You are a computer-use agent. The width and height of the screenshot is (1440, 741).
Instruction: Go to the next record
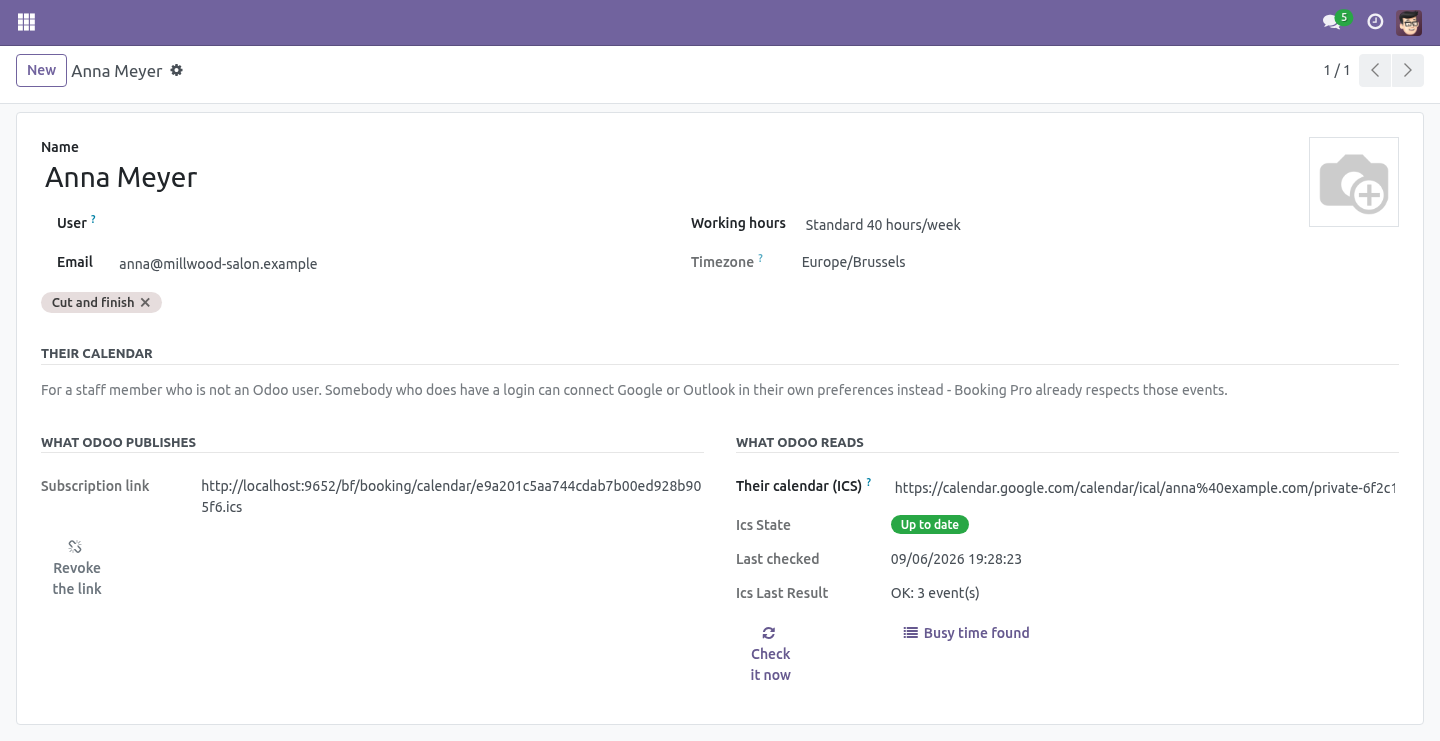(1408, 70)
